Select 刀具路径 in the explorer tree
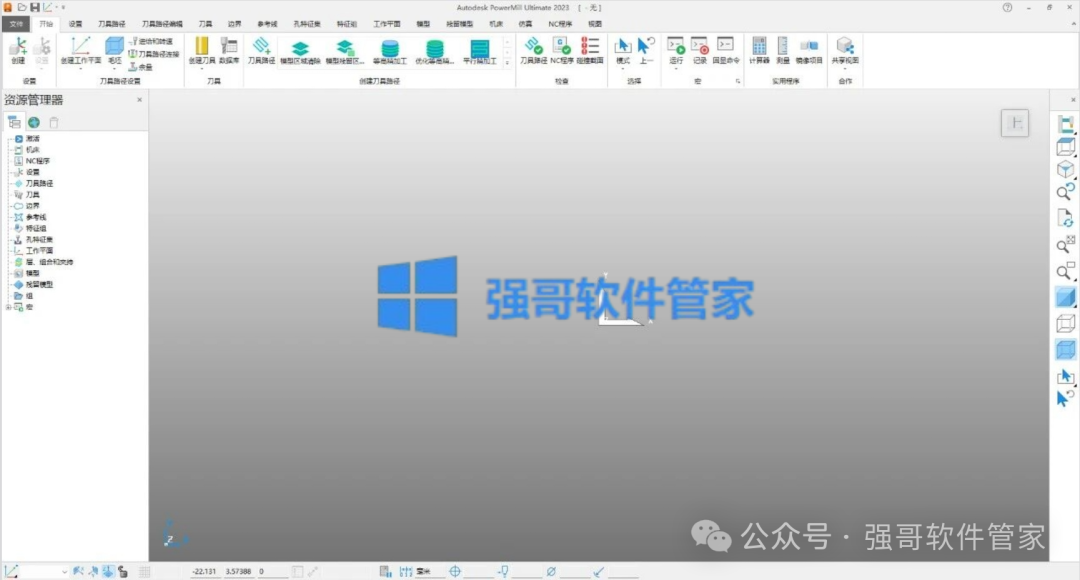The width and height of the screenshot is (1080, 580). click(39, 183)
